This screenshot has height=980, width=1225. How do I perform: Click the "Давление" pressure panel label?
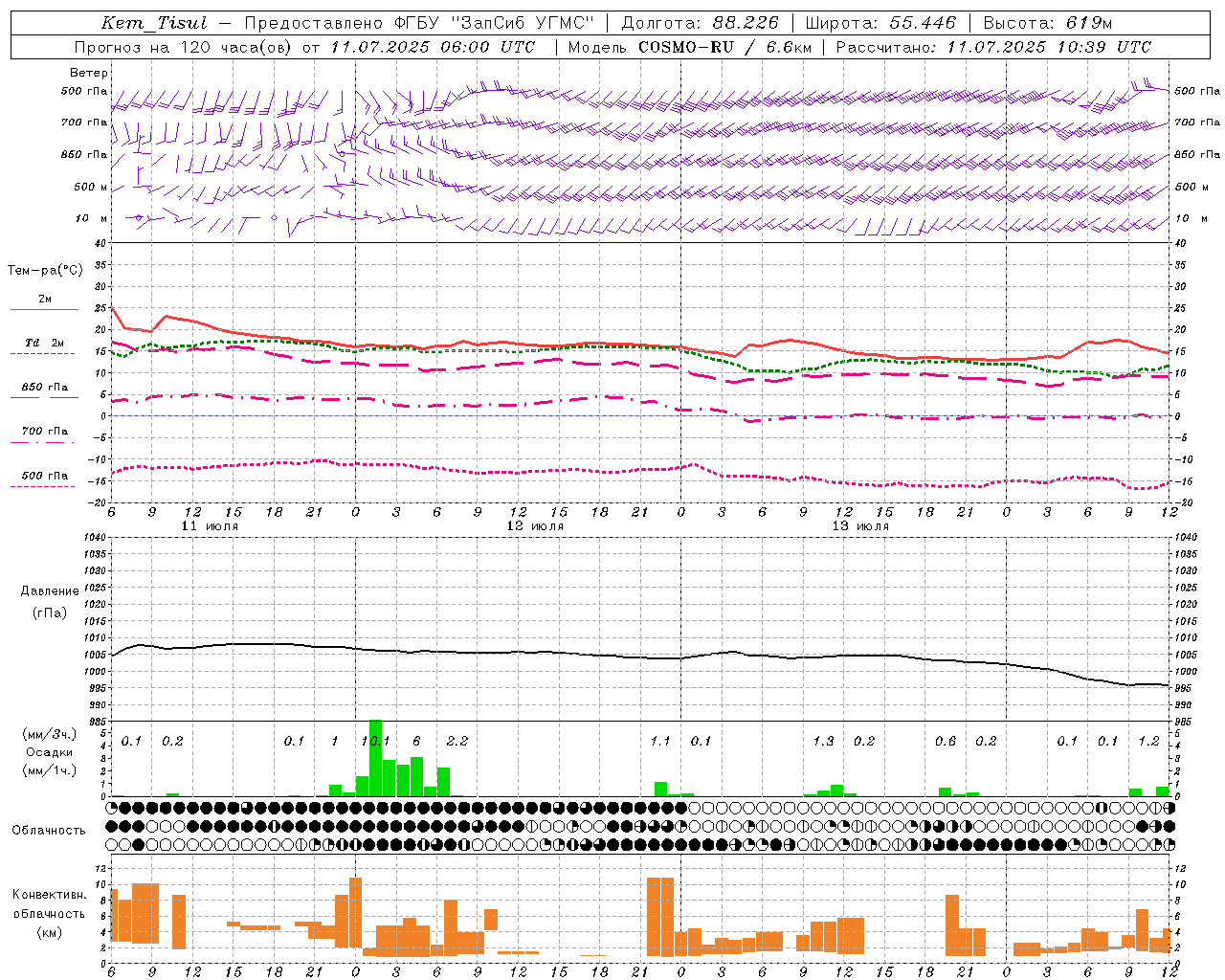pyautogui.click(x=50, y=591)
